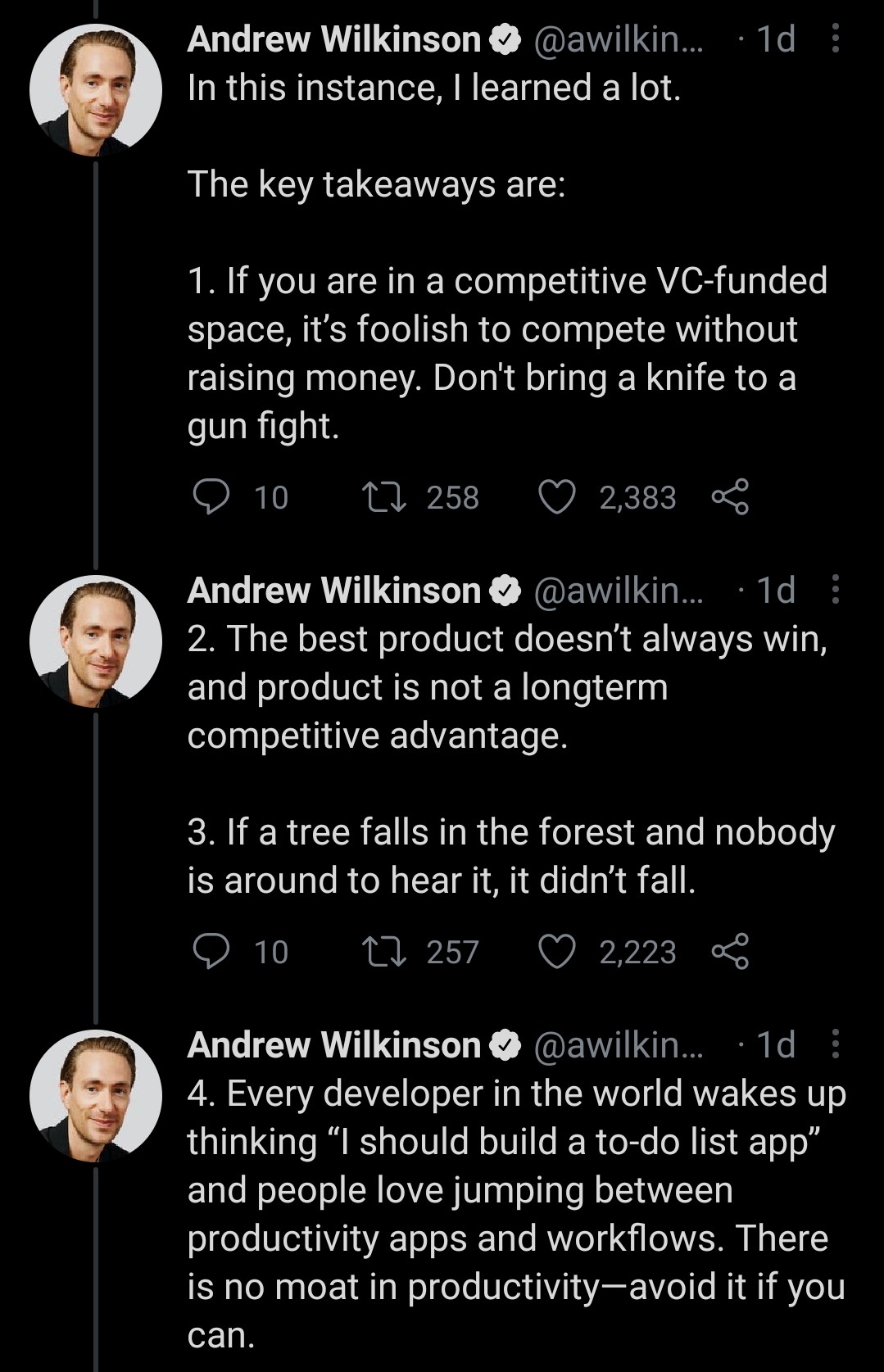Open Andrew Wilkinson name on second tweet
This screenshot has height=1372, width=884.
pos(333,591)
